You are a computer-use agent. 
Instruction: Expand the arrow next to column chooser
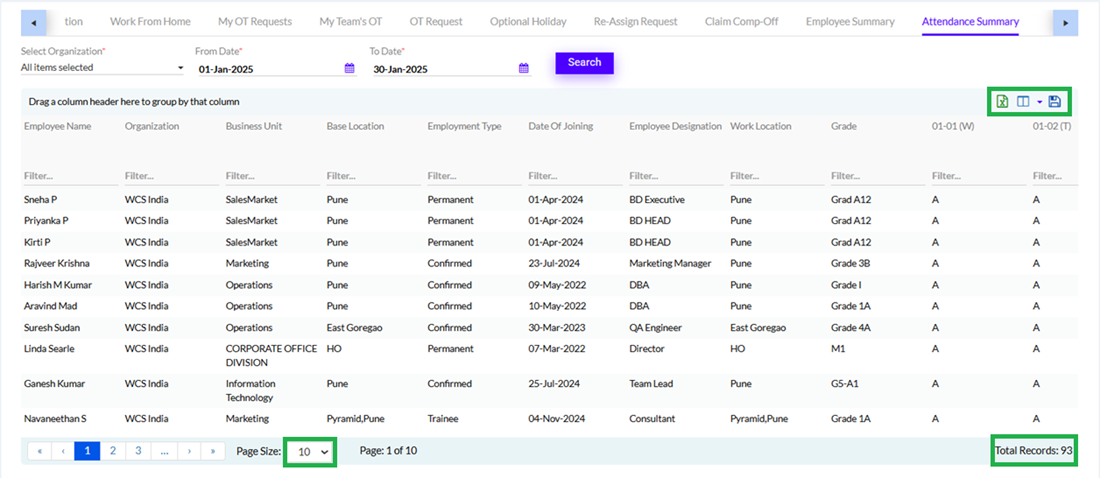click(x=1039, y=102)
